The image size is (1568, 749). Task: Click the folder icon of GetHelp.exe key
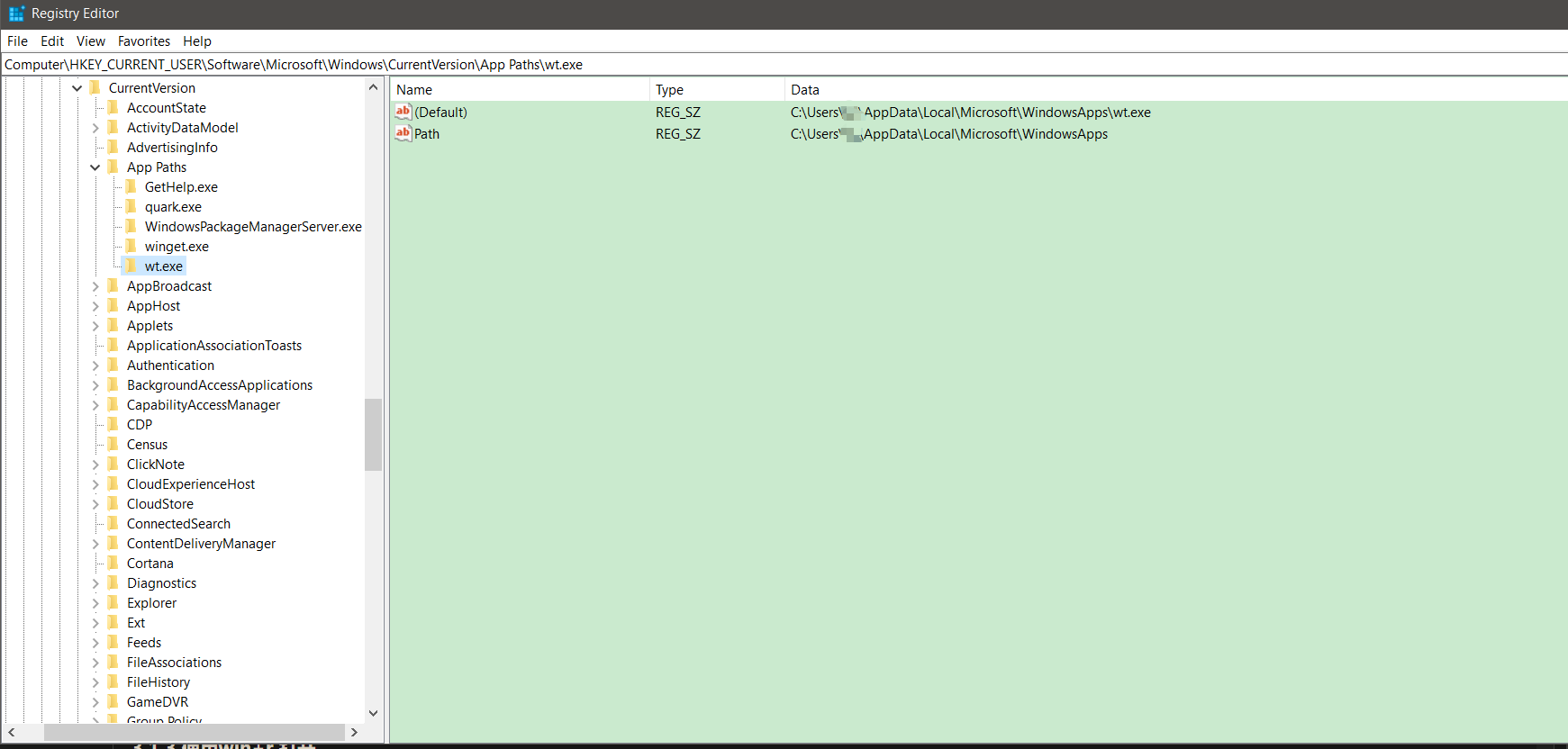pos(131,186)
